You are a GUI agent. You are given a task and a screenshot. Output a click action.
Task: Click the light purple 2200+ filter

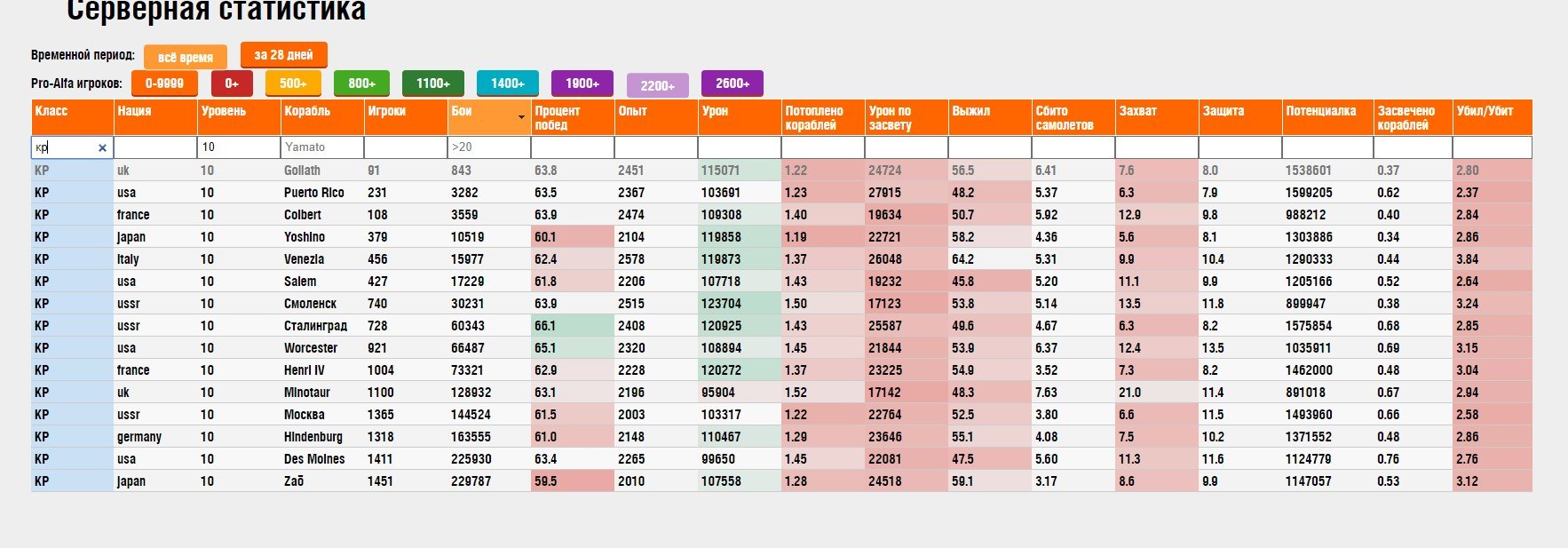pos(657,86)
